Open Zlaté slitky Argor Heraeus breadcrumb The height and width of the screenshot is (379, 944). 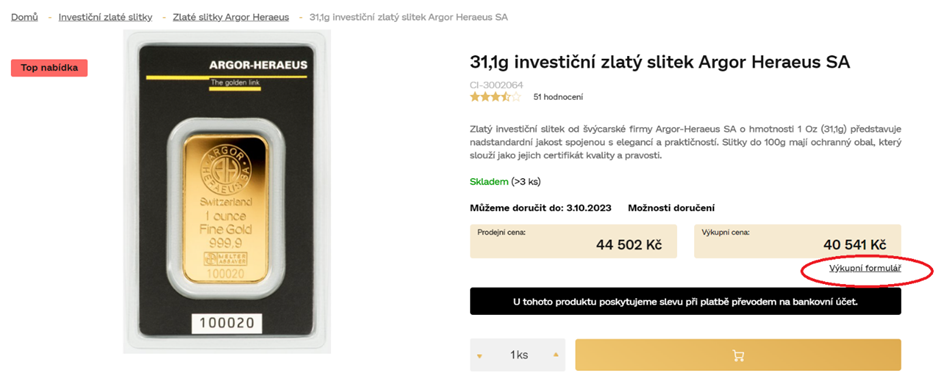tap(231, 17)
